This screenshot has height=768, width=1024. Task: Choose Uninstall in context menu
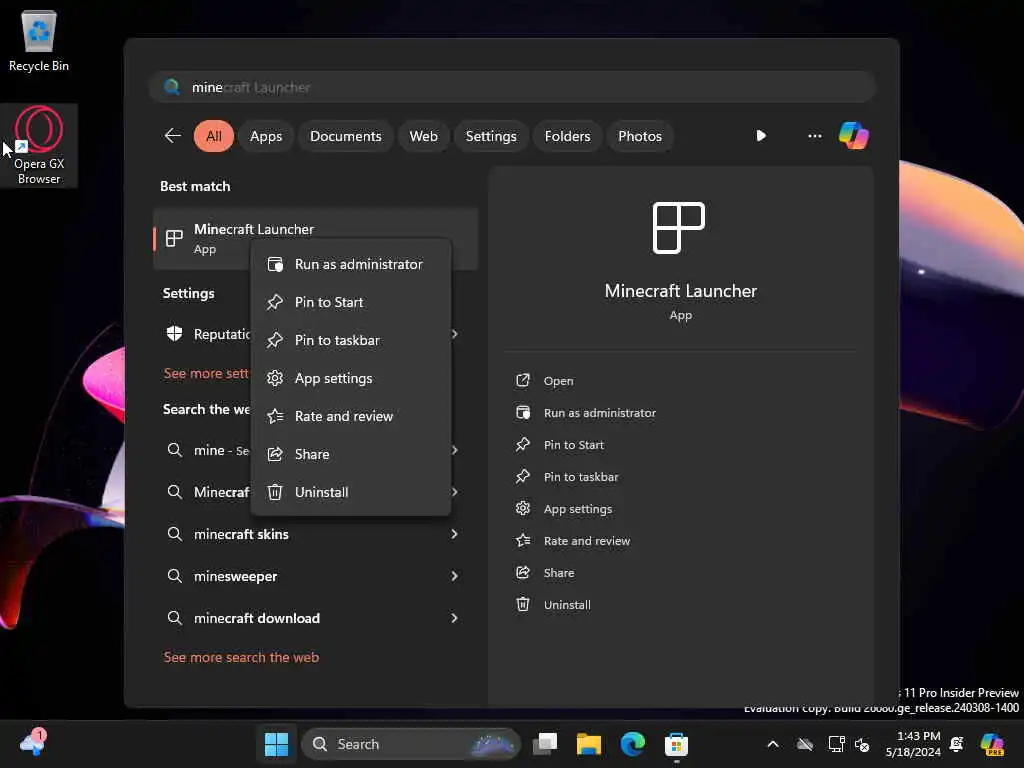pyautogui.click(x=351, y=492)
